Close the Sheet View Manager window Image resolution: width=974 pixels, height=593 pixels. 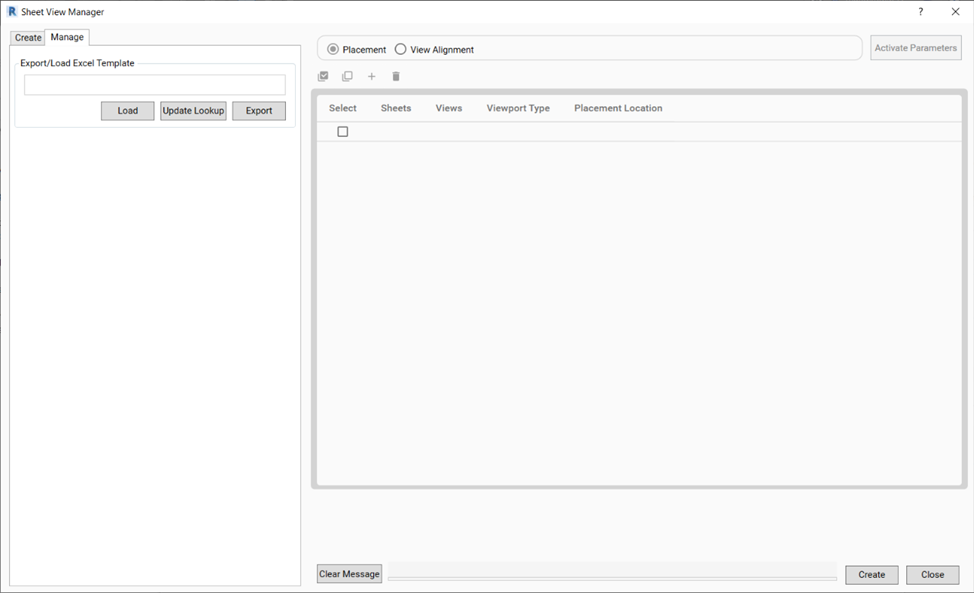pos(955,12)
